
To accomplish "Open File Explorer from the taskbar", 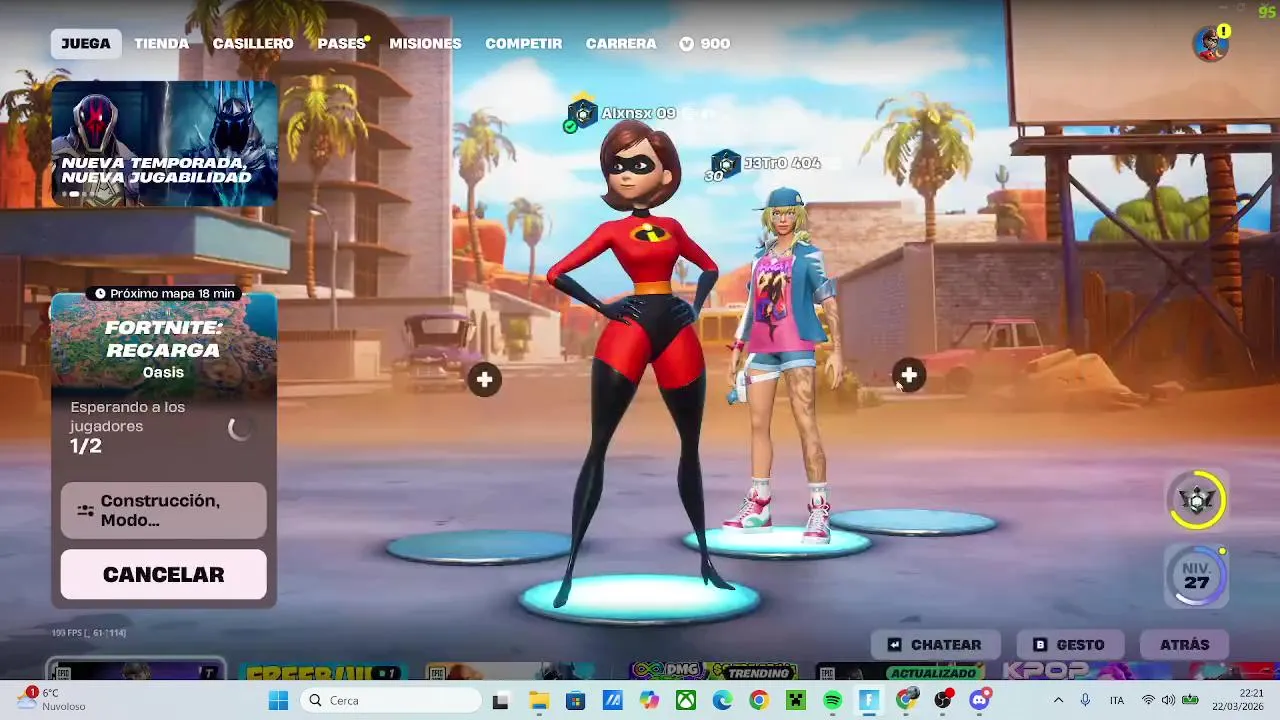I will pyautogui.click(x=539, y=700).
